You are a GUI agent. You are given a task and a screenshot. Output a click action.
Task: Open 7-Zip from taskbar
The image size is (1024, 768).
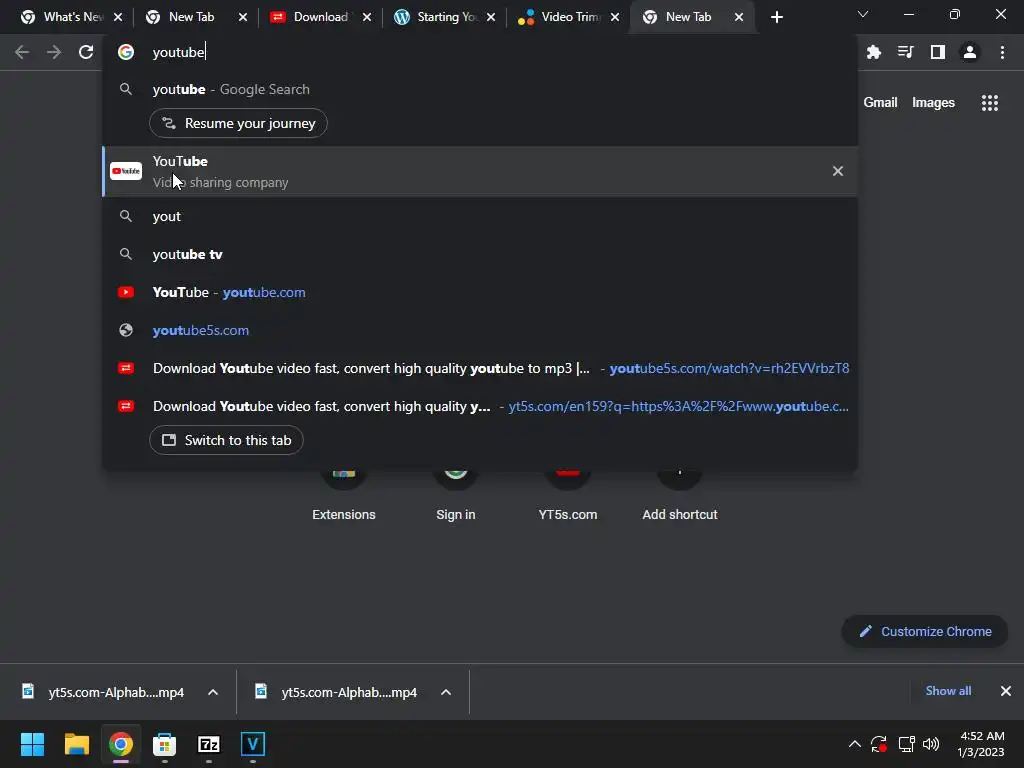[209, 744]
